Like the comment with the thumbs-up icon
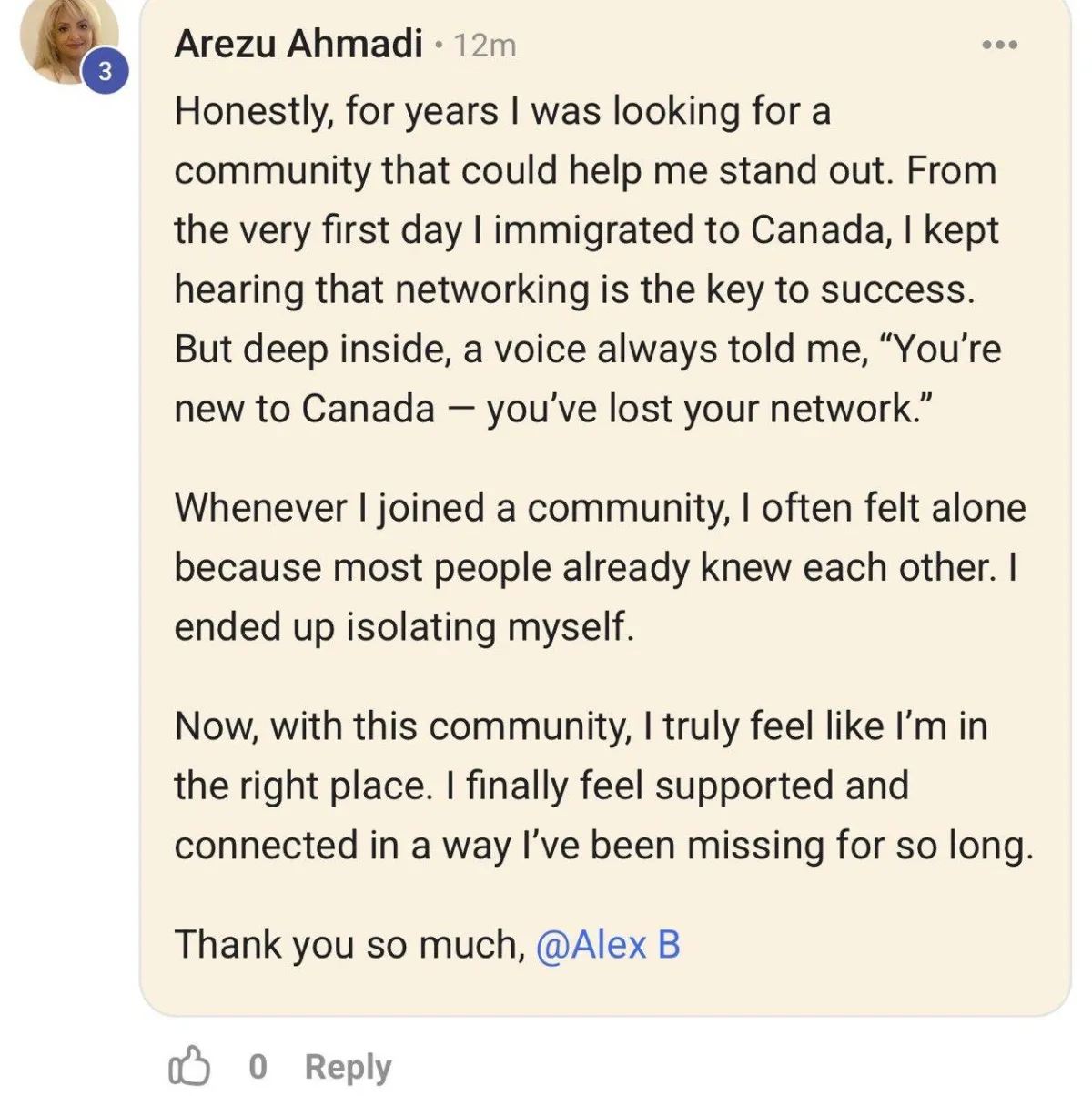Viewport: 1092px width, 1096px height. pyautogui.click(x=189, y=1066)
